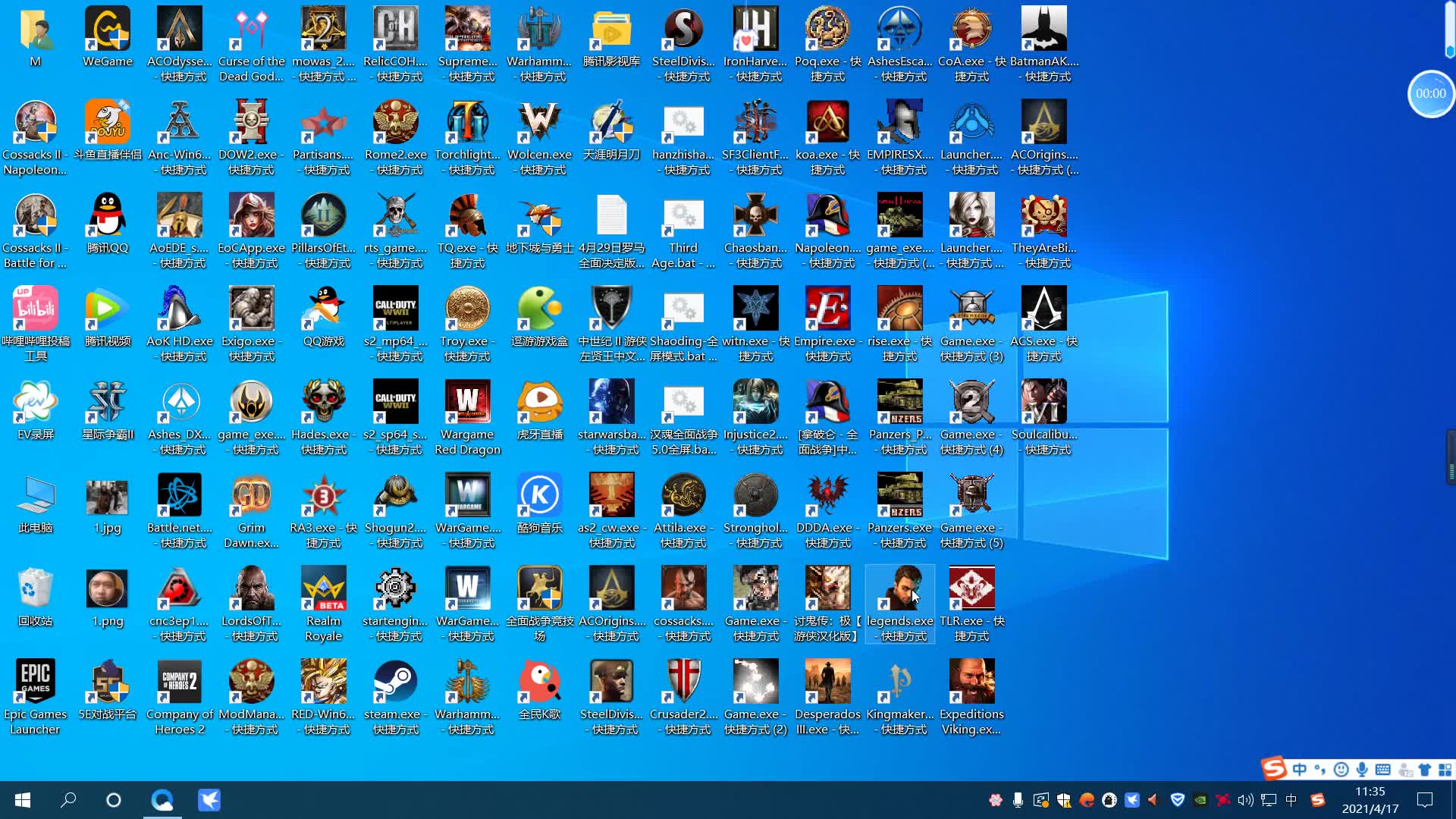
Task: Select the 逗游游戏盒 icon
Action: pos(539,316)
